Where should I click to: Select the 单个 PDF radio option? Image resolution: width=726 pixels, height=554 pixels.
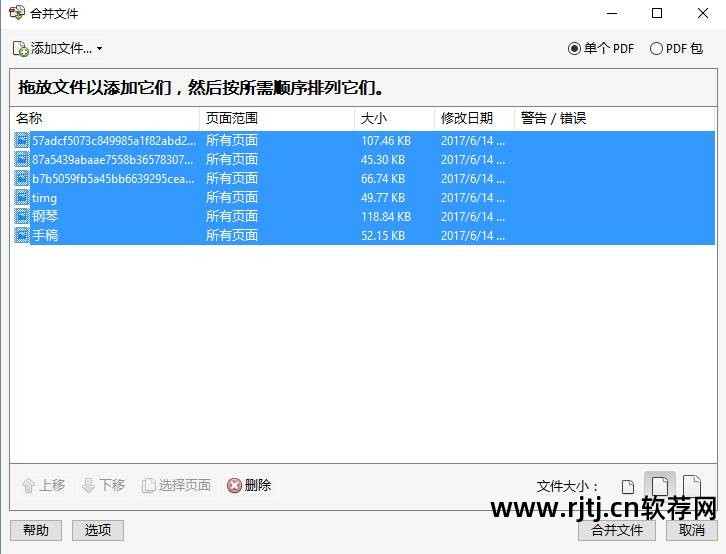(601, 49)
